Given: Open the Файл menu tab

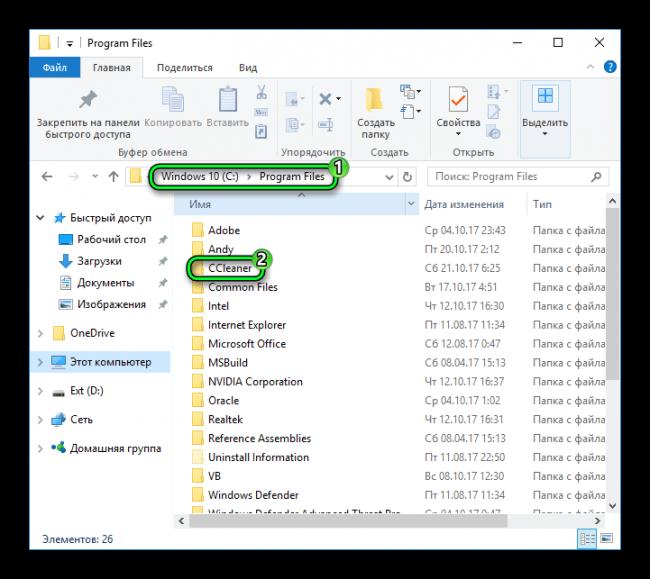Looking at the screenshot, I should pyautogui.click(x=56, y=67).
